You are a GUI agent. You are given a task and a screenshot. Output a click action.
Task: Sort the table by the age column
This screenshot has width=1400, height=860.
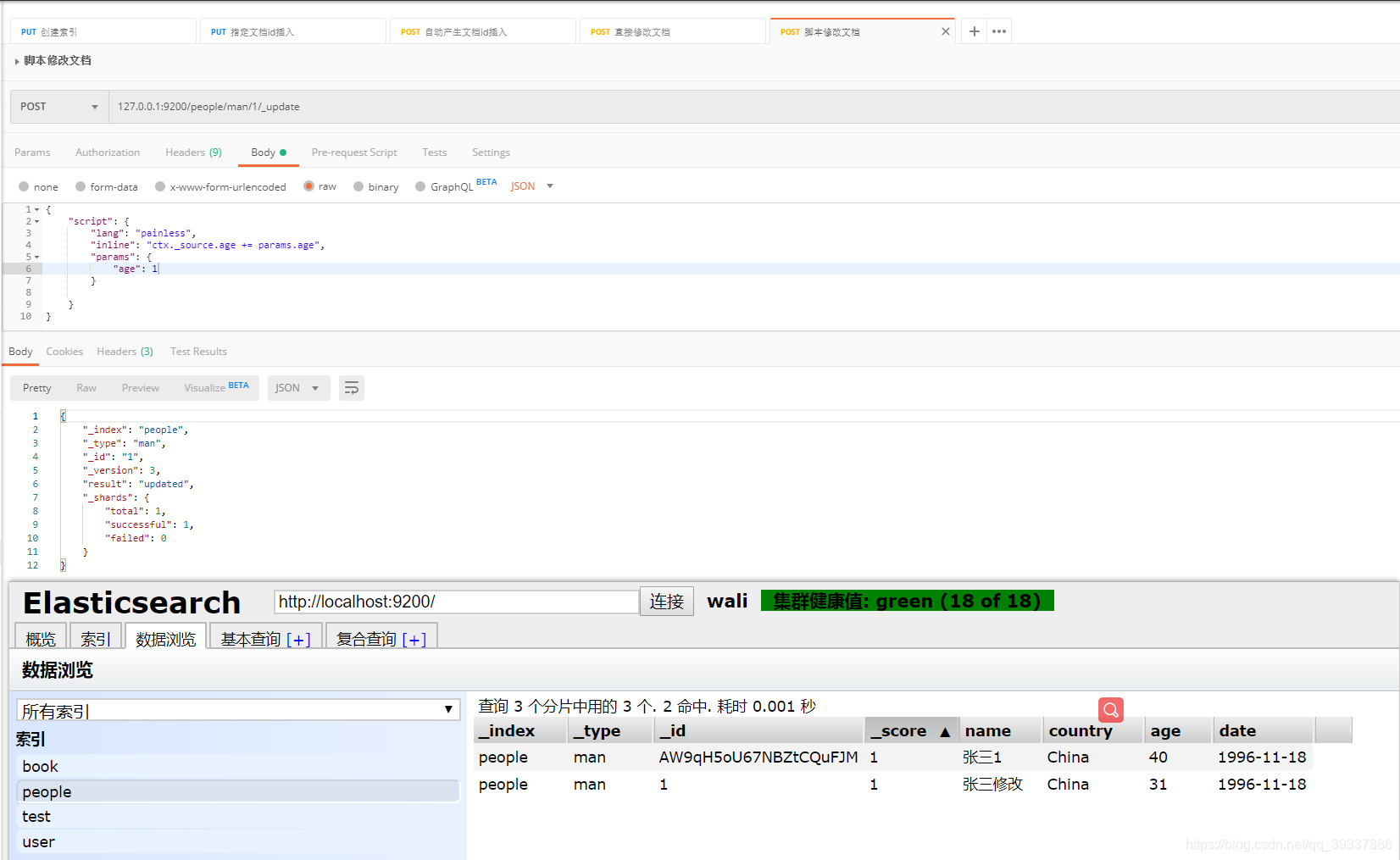click(x=1178, y=730)
